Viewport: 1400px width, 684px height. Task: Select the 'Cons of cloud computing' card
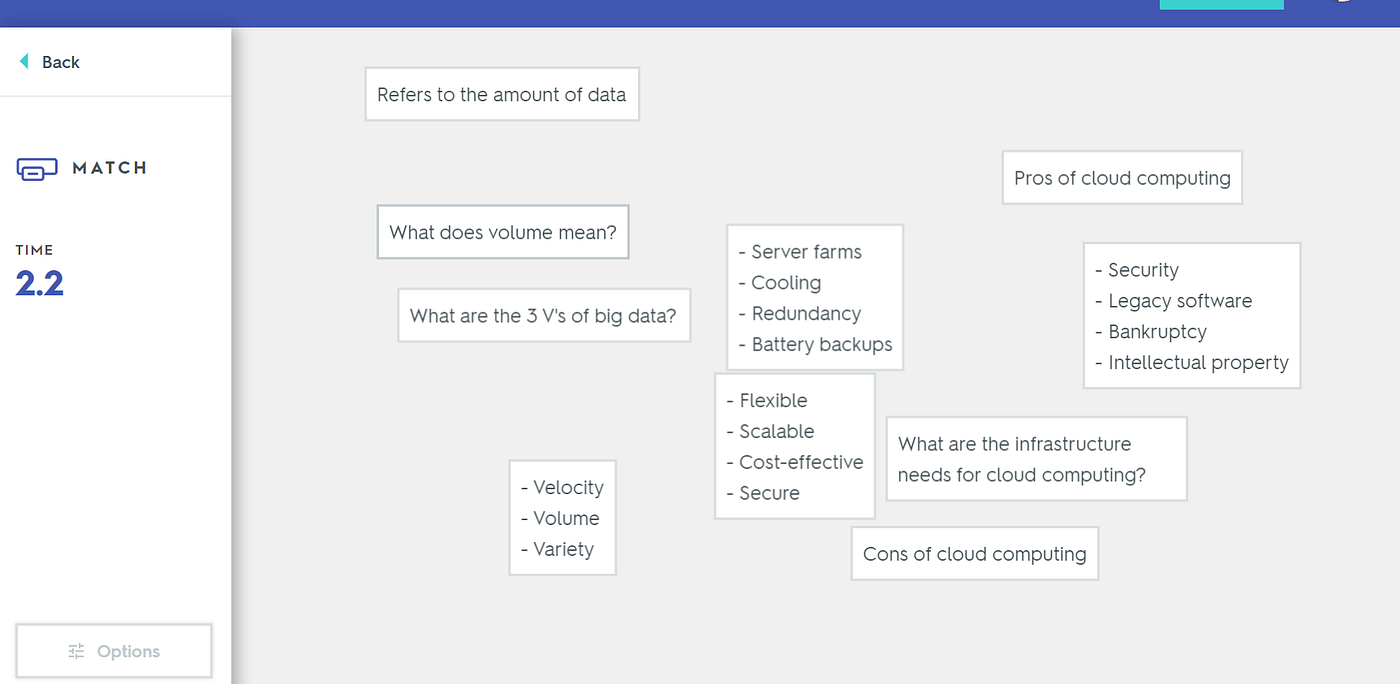pyautogui.click(x=974, y=553)
